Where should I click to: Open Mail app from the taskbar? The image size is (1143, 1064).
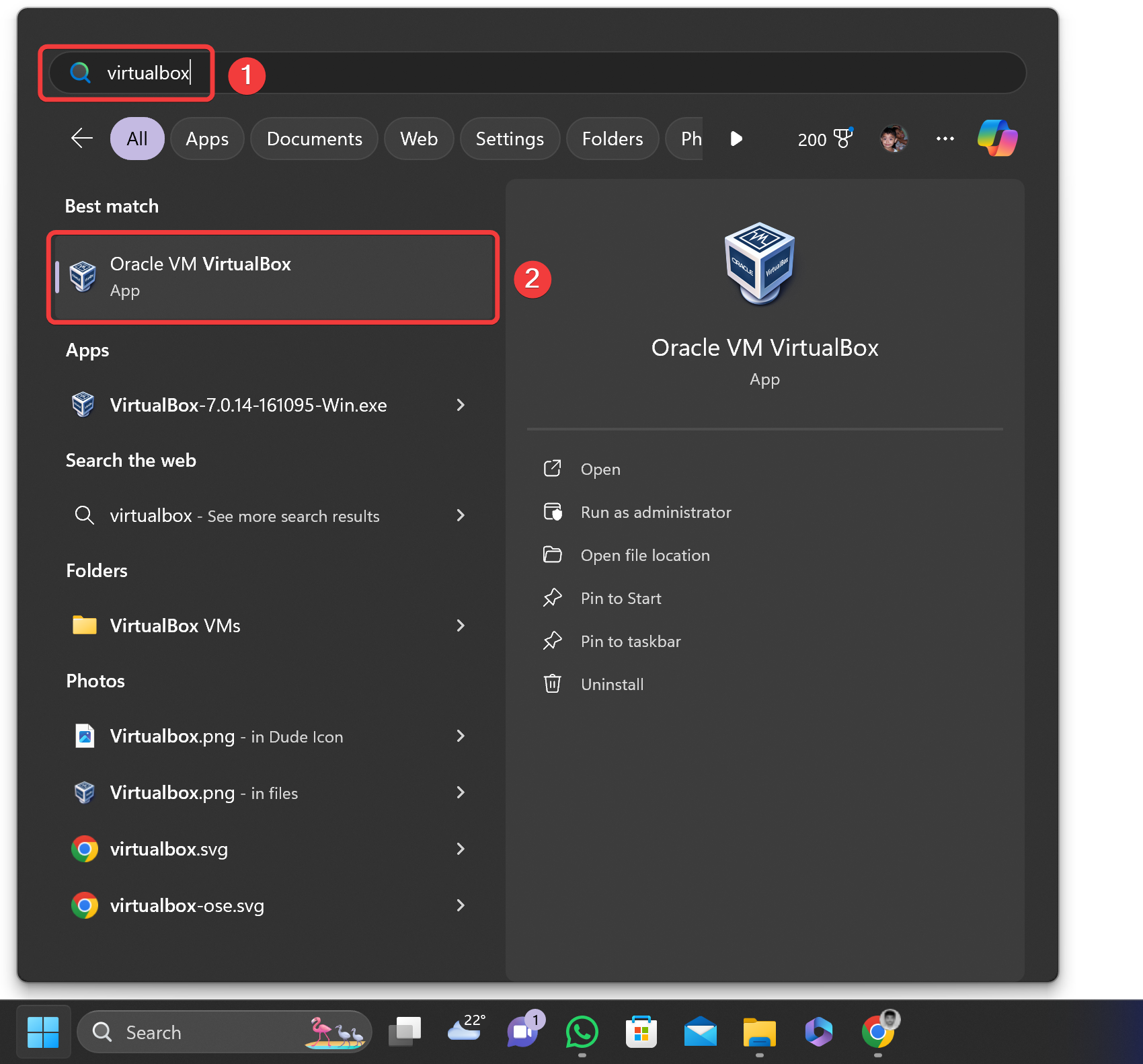pos(701,1032)
